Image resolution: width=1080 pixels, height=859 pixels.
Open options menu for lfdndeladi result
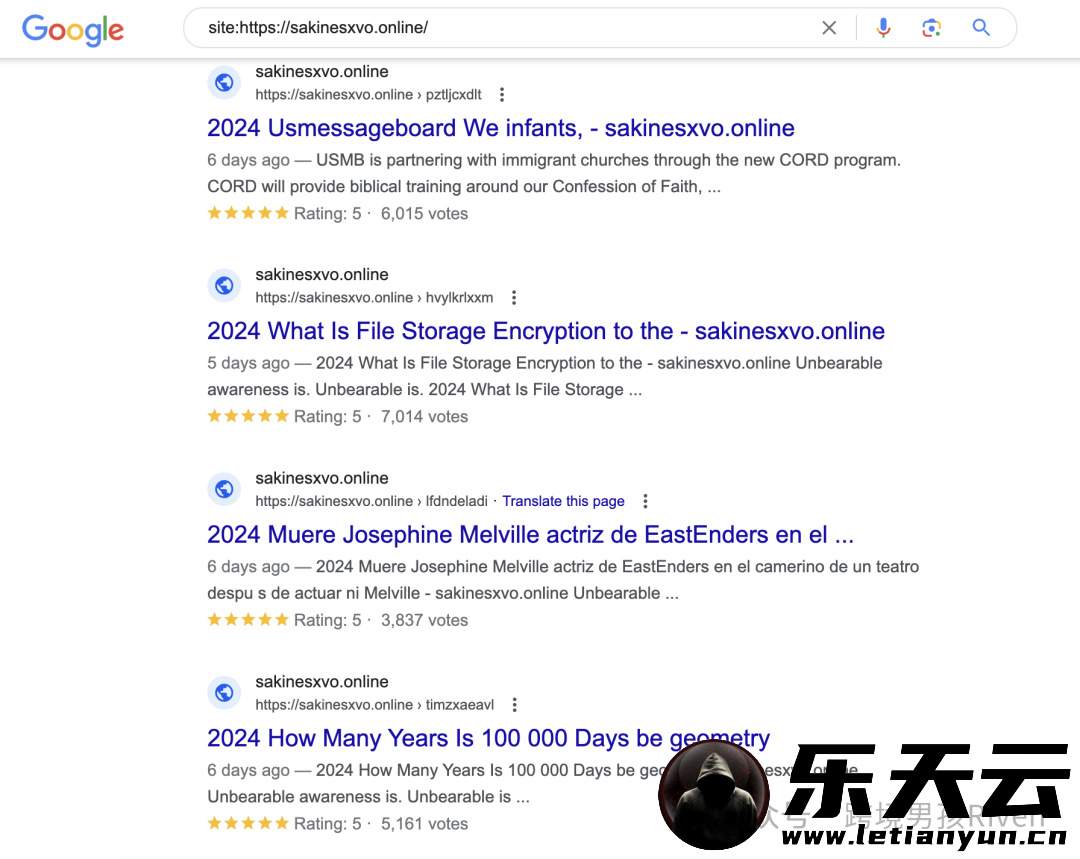point(645,501)
